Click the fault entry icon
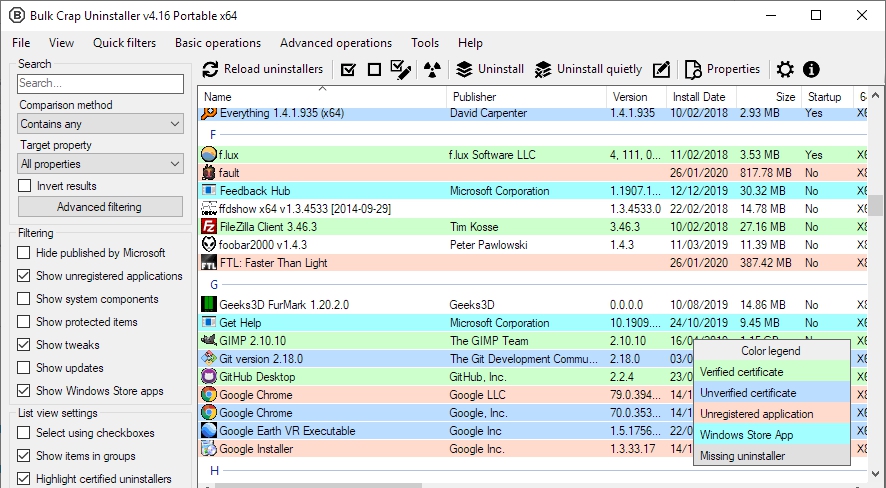886x488 pixels. (209, 173)
